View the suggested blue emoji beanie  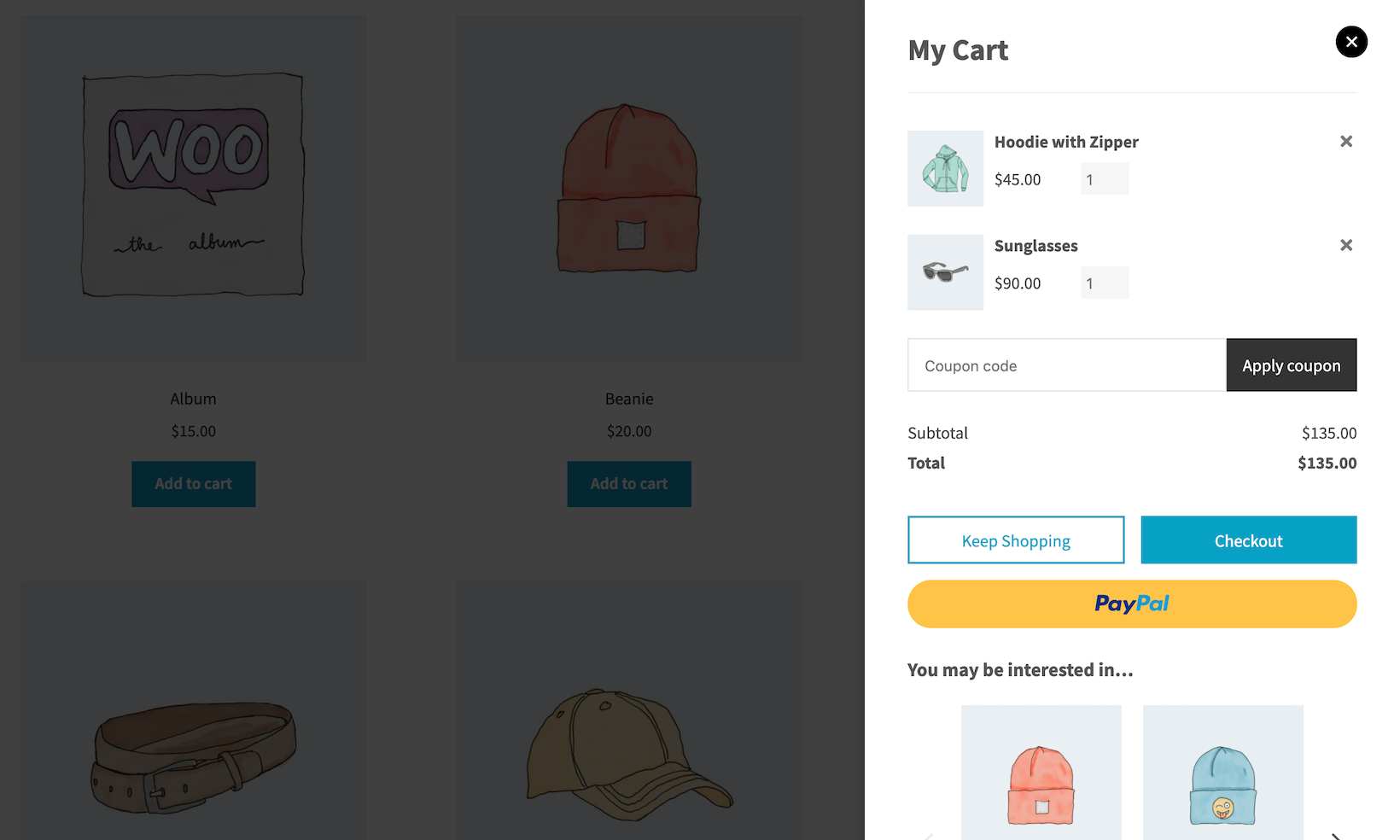tap(1223, 773)
